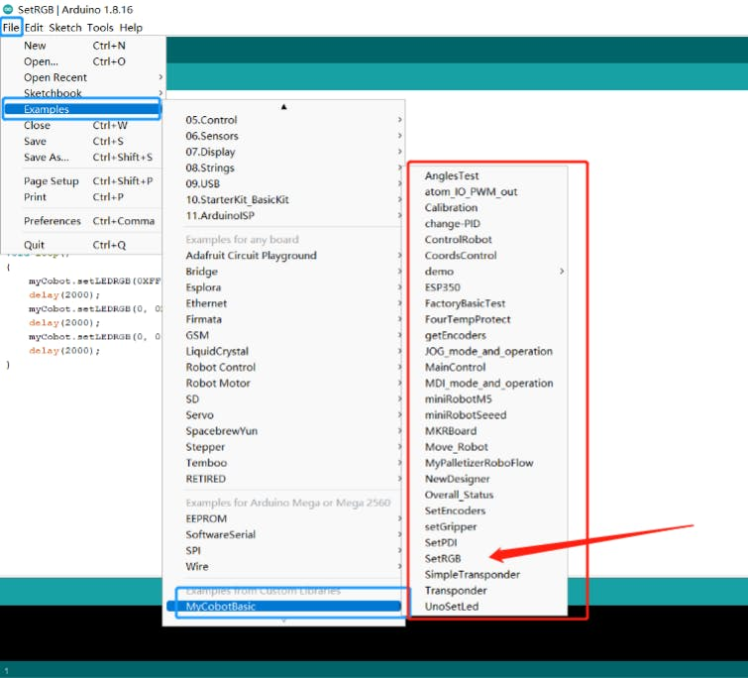Open the File menu
This screenshot has width=748, height=678.
(11, 28)
